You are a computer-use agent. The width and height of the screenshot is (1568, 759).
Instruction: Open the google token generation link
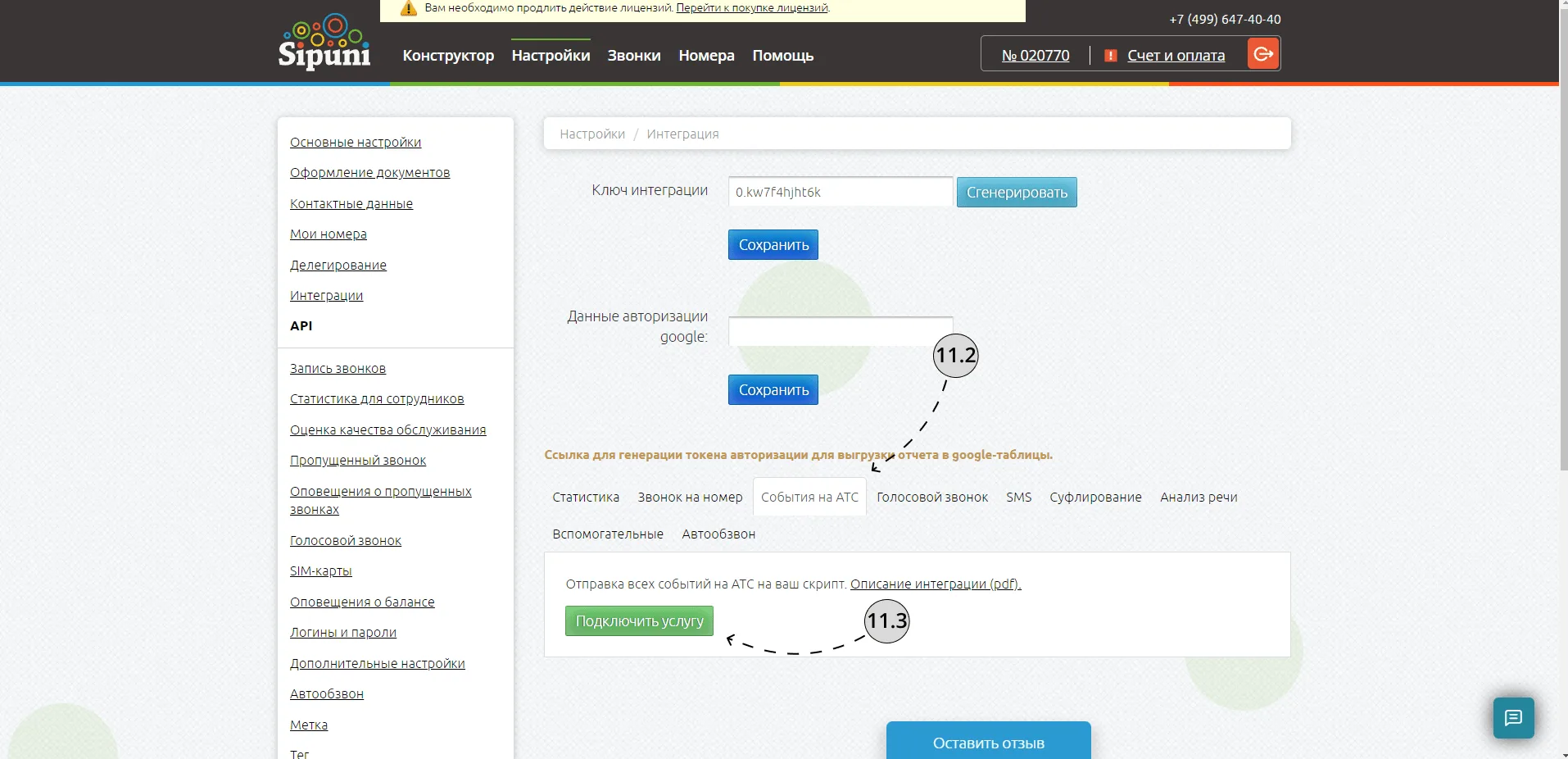[799, 455]
